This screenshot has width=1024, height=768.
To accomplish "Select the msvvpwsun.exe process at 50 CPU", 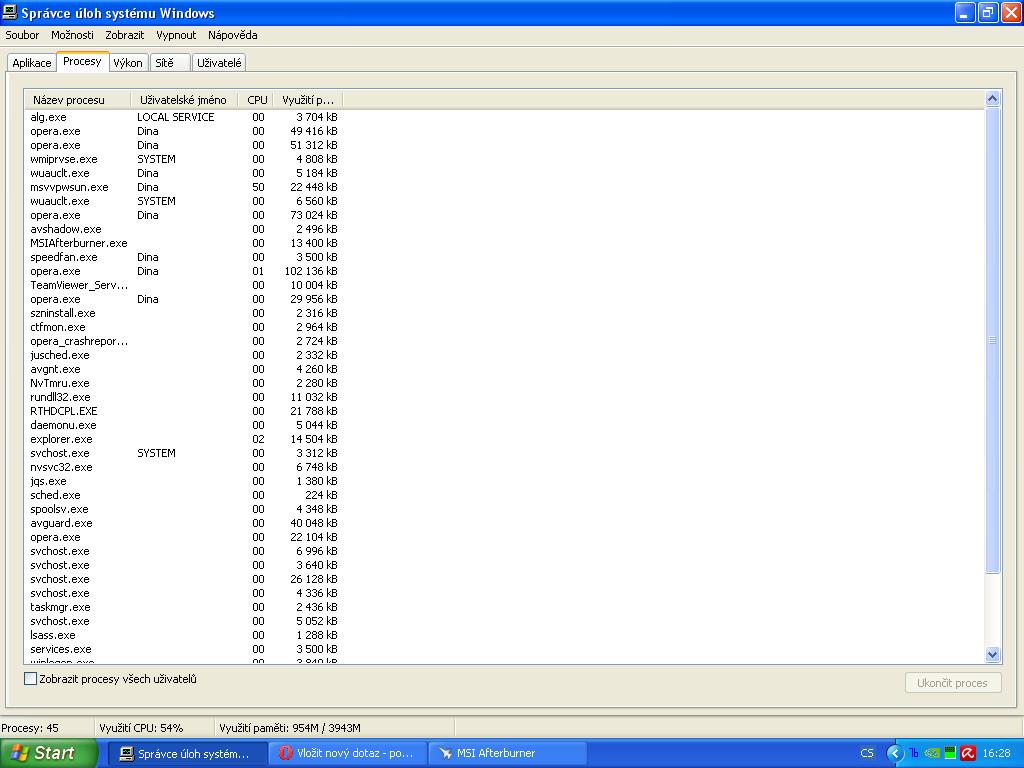I will point(184,187).
